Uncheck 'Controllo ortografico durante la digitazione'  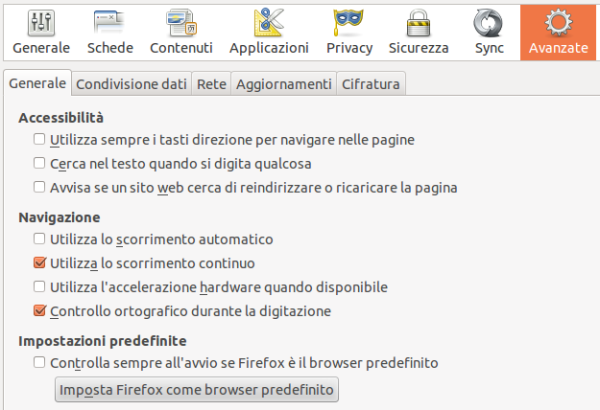pyautogui.click(x=40, y=311)
